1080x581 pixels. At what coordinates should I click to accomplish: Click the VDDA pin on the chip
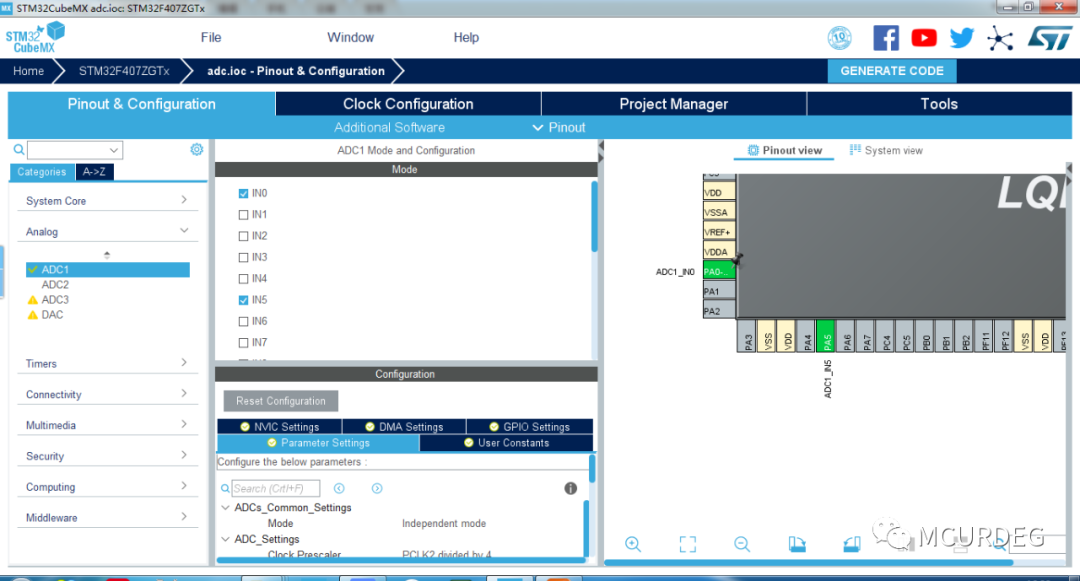coord(719,252)
